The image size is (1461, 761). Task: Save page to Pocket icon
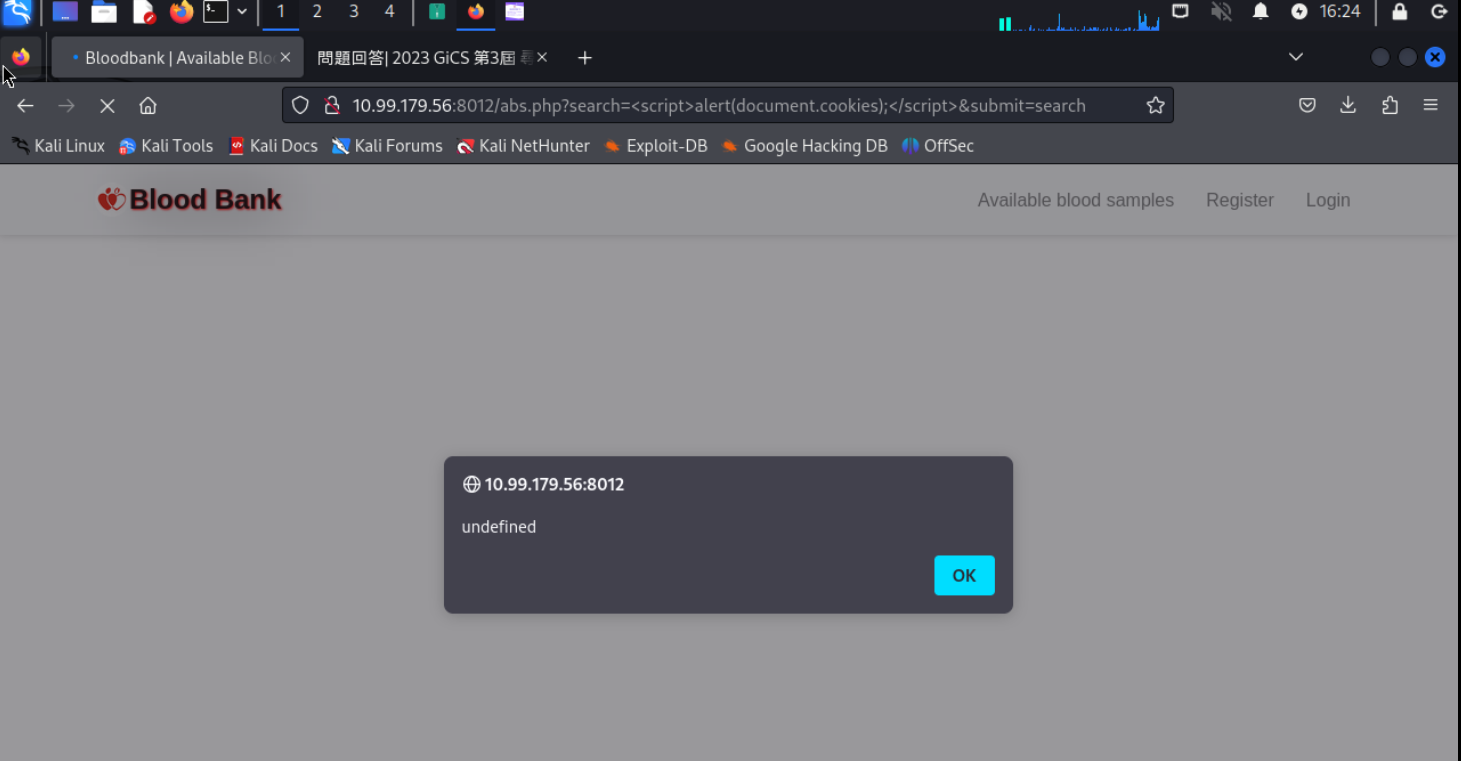point(1307,105)
